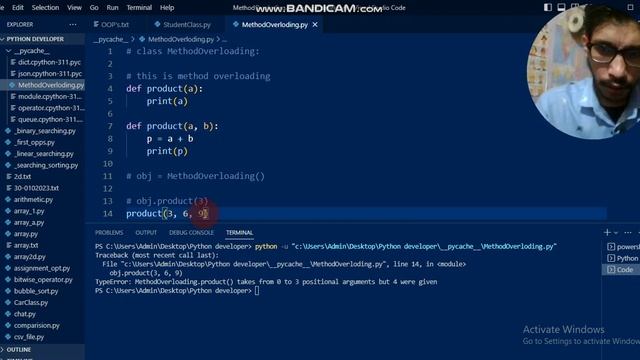Switch to the DEBUG CONSOLE panel tab
This screenshot has width=640, height=360.
191,232
